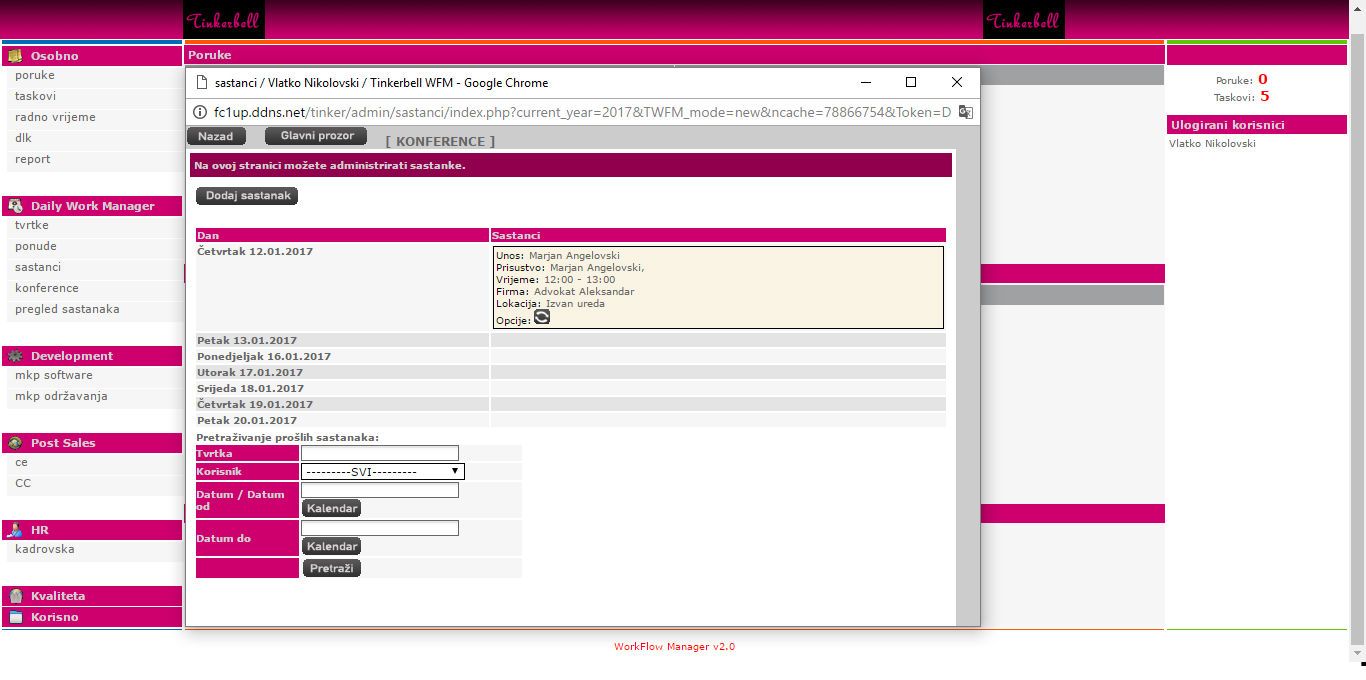Open pregled sastanaka in the sidebar
The height and width of the screenshot is (680, 1366).
(x=67, y=309)
